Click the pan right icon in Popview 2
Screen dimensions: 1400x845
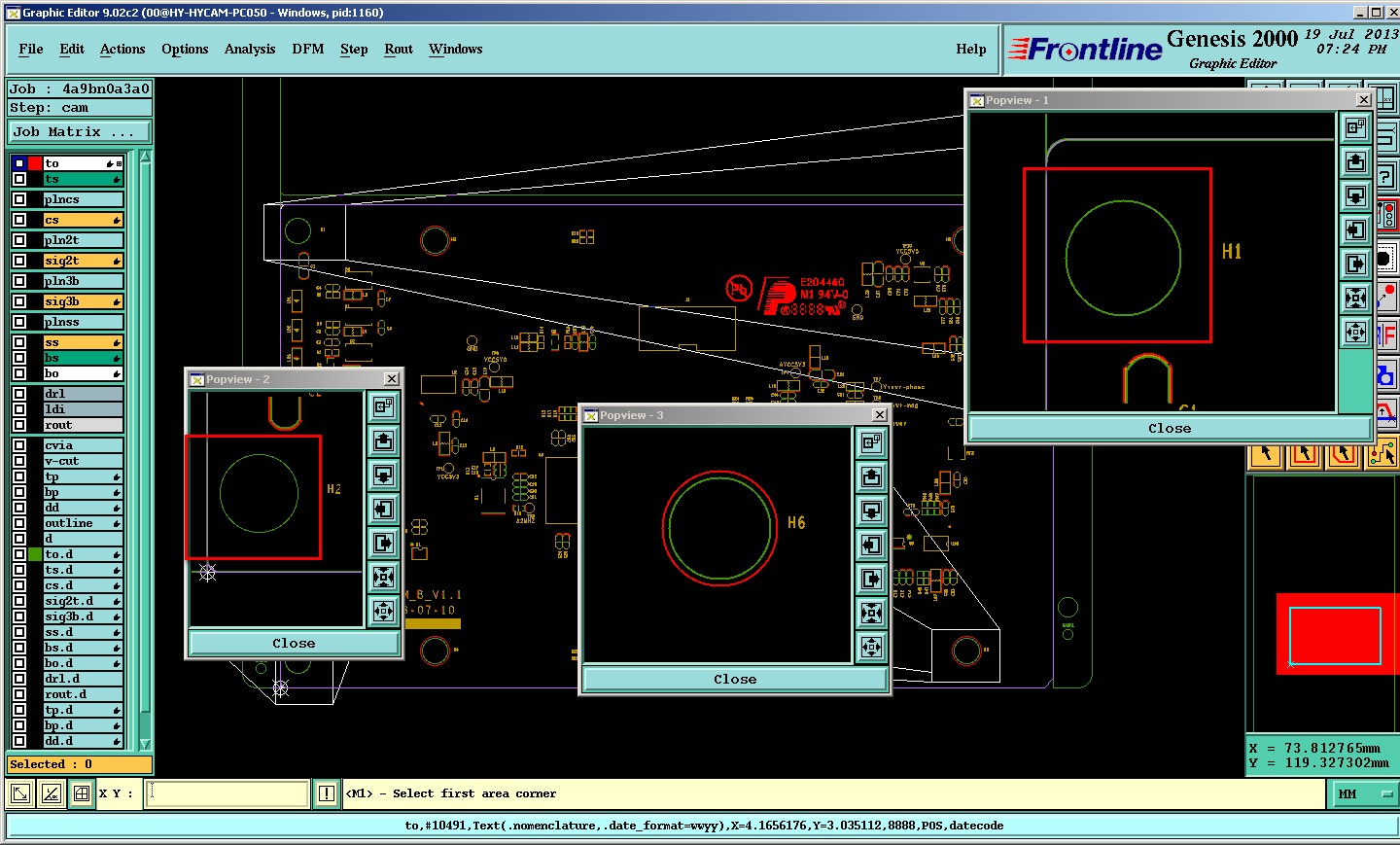coord(383,543)
